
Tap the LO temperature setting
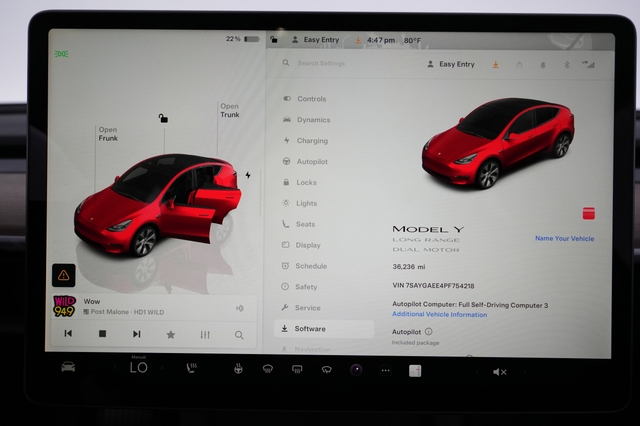click(139, 368)
